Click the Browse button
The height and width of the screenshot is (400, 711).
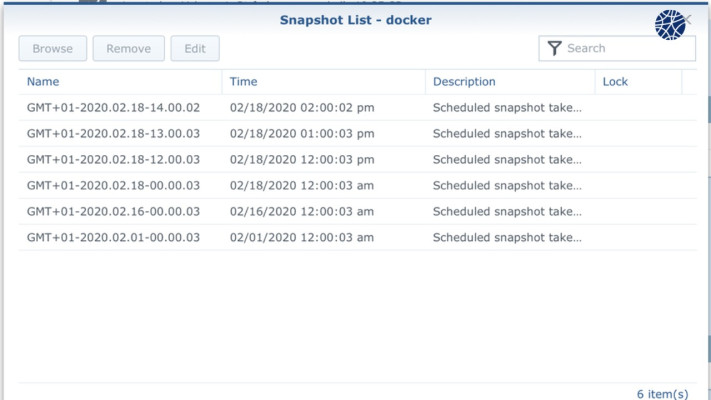click(52, 48)
